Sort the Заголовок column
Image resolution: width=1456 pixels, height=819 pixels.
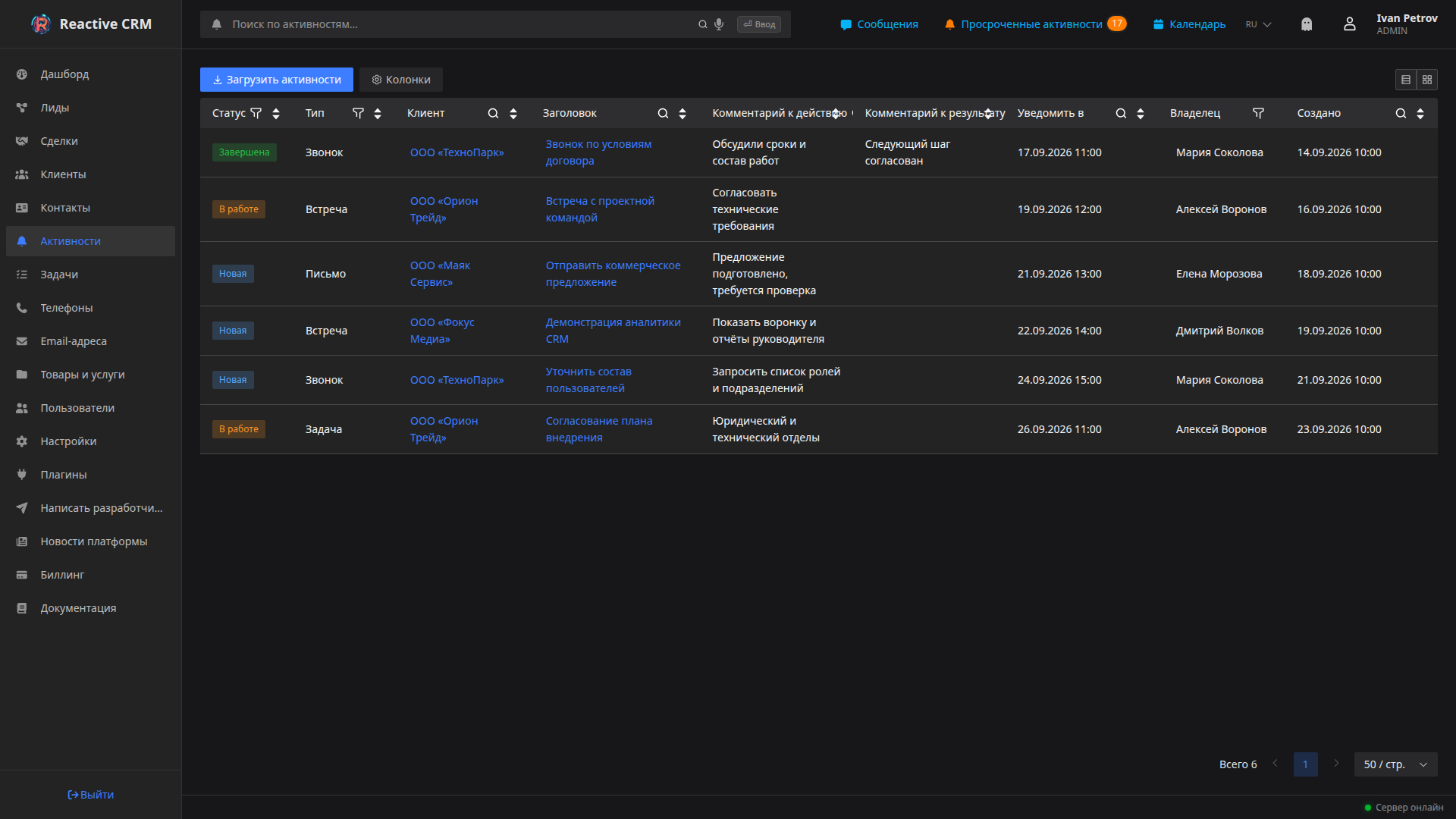[682, 113]
